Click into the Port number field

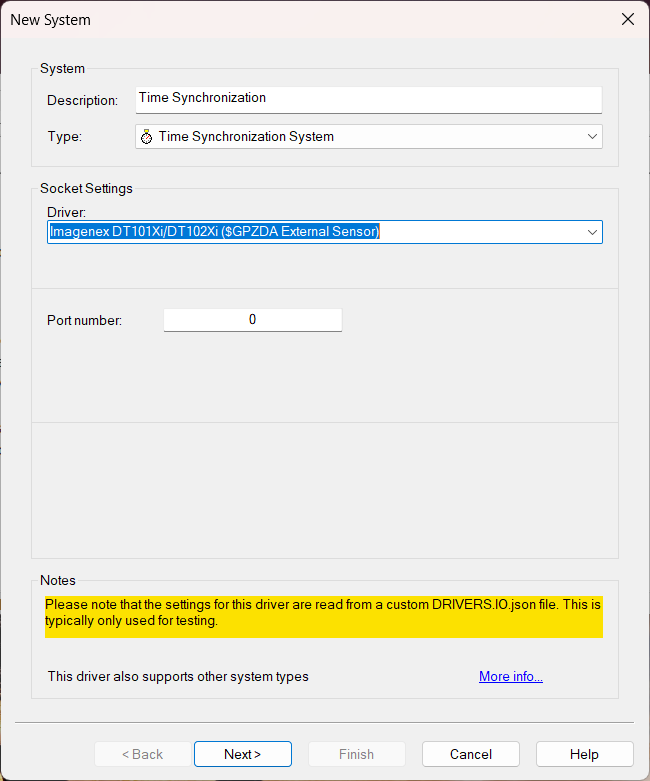tap(252, 320)
